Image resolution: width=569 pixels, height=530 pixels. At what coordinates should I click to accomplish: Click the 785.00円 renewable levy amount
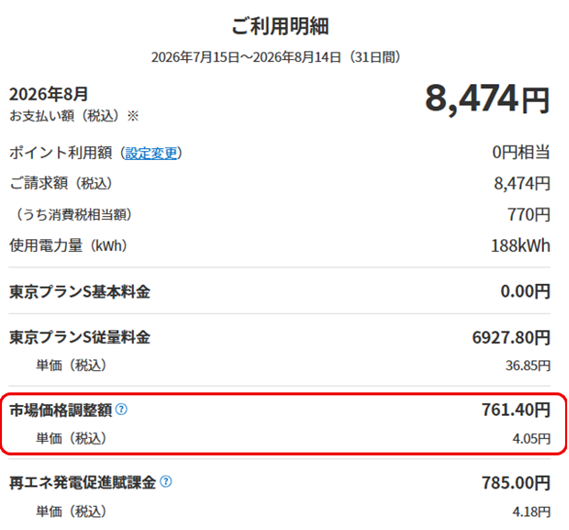click(516, 483)
